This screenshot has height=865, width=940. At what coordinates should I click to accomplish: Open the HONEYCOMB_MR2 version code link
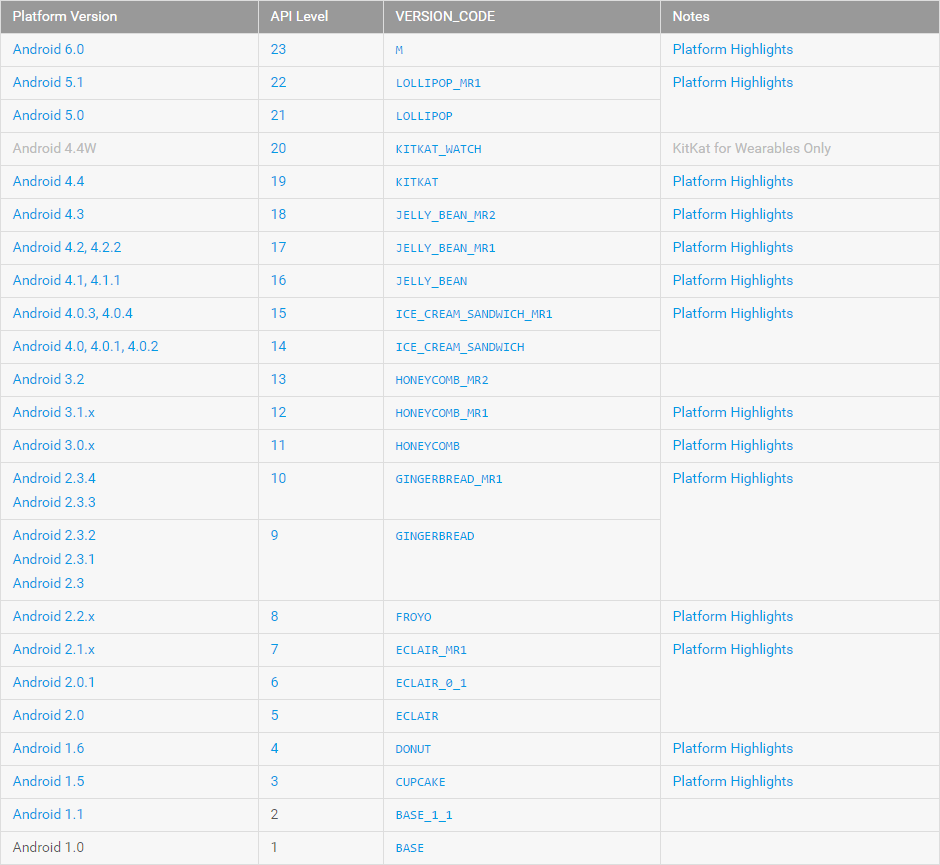[x=442, y=380]
